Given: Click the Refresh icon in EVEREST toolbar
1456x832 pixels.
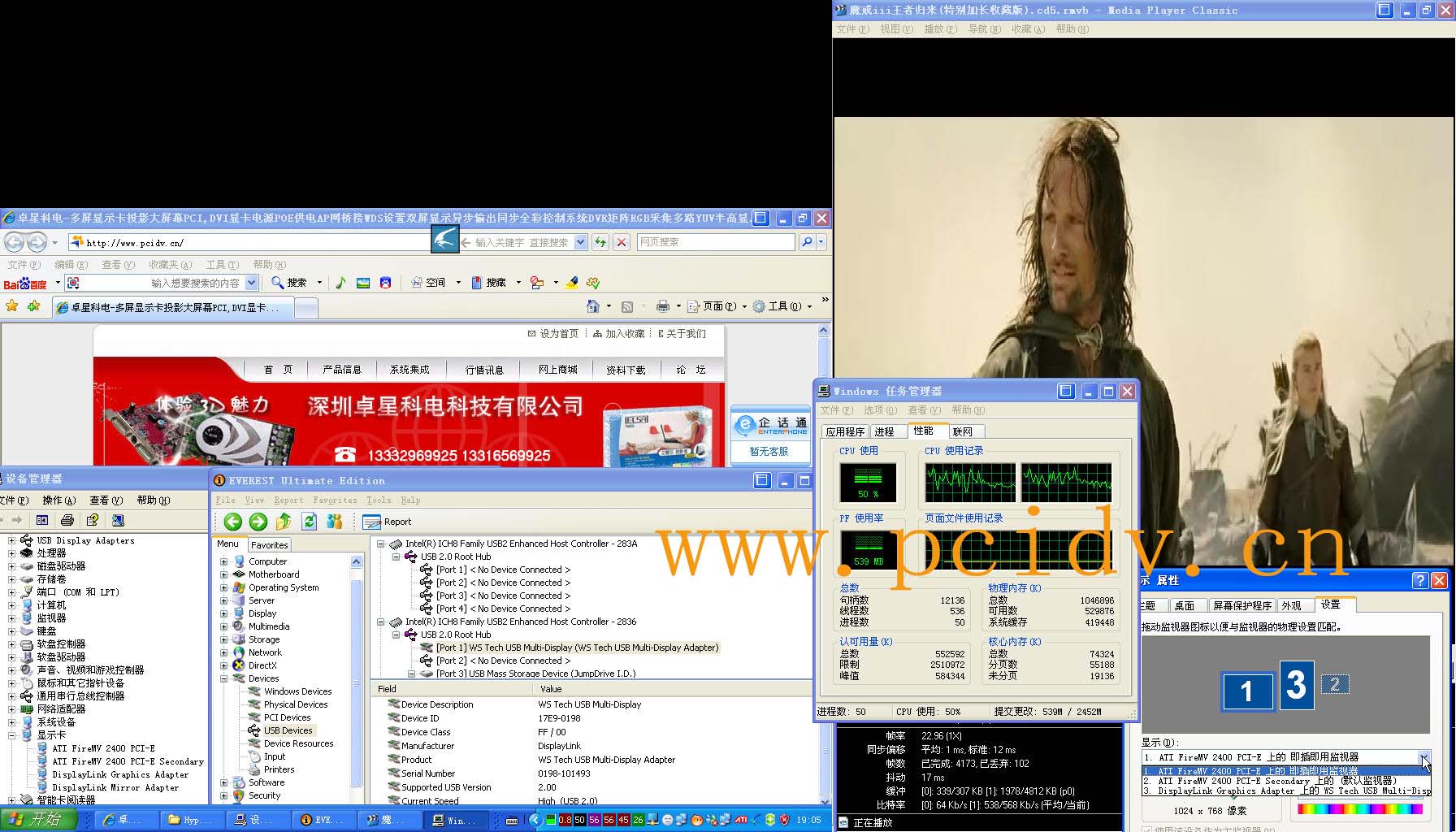Looking at the screenshot, I should click(x=309, y=522).
